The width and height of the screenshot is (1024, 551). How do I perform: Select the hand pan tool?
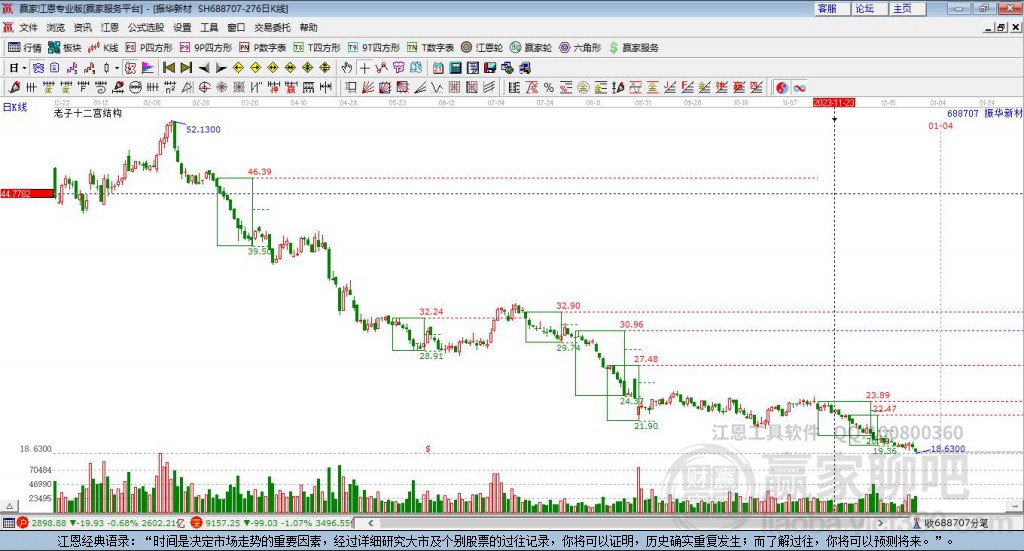click(347, 68)
